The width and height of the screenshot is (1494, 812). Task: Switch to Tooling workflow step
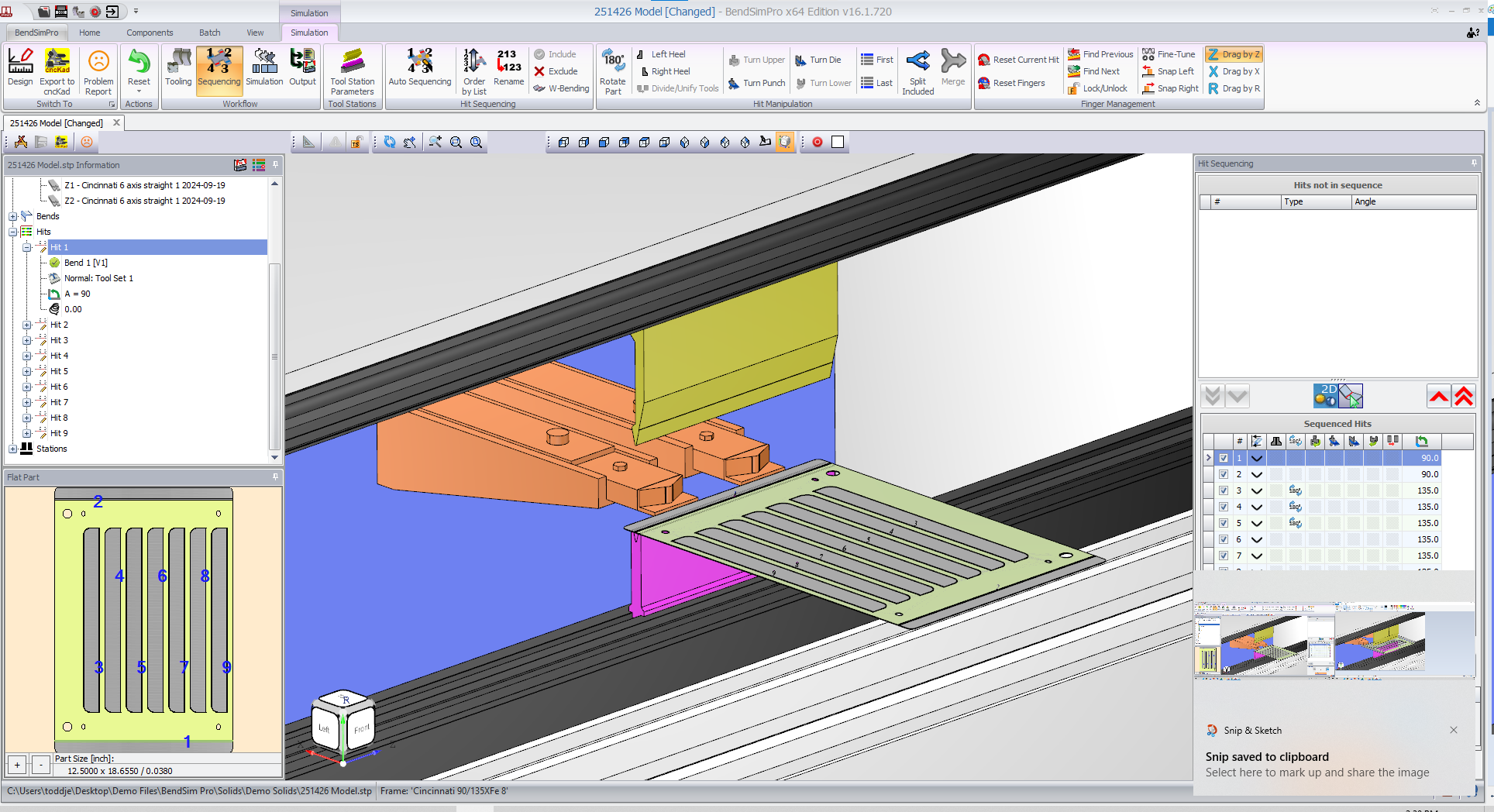pos(178,68)
